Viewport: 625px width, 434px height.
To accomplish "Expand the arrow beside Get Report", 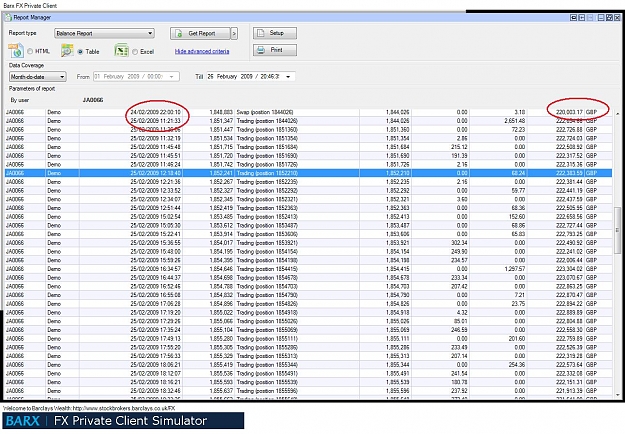I will coord(234,33).
